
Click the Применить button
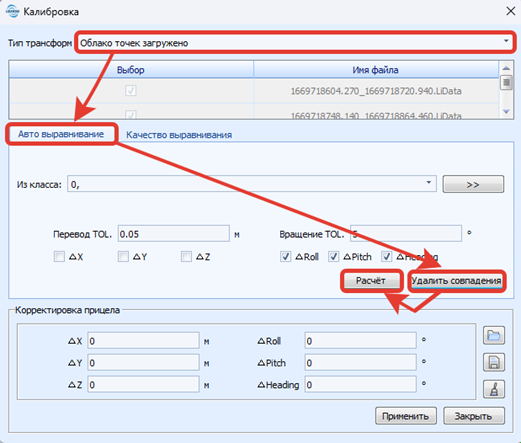coord(406,416)
